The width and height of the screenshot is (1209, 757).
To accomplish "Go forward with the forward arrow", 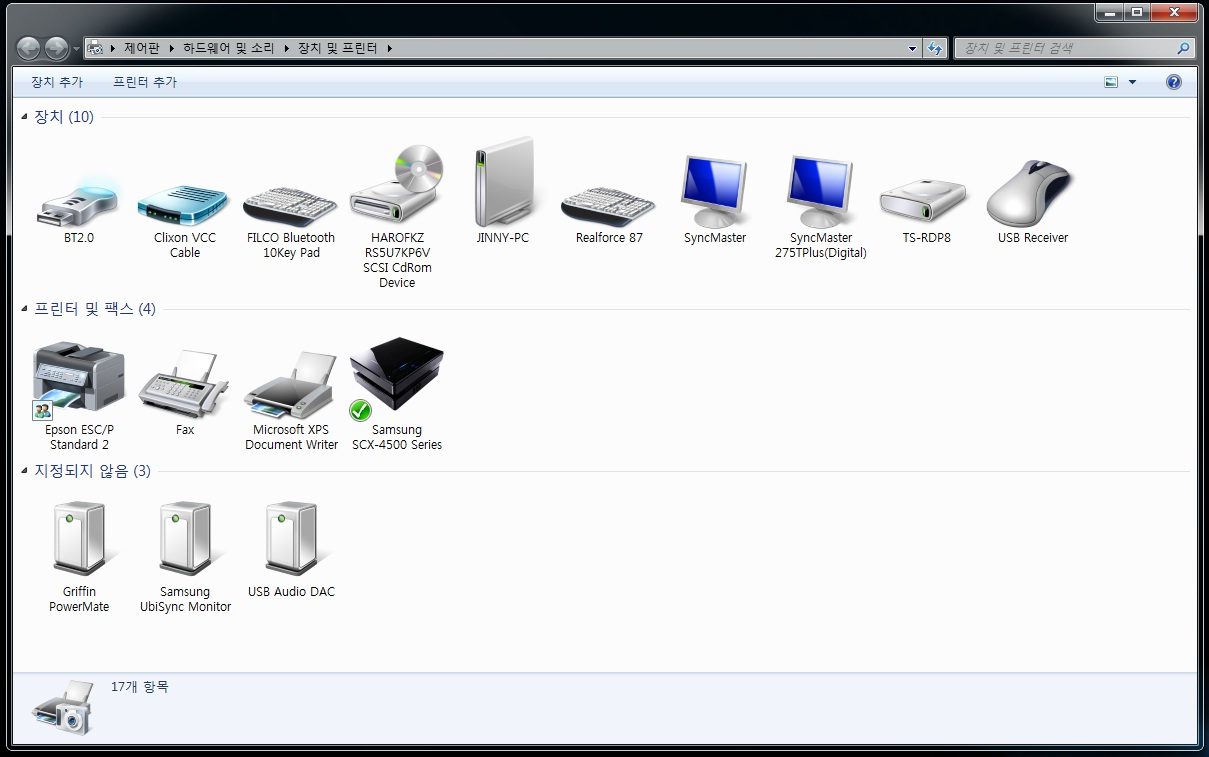I will [x=57, y=47].
